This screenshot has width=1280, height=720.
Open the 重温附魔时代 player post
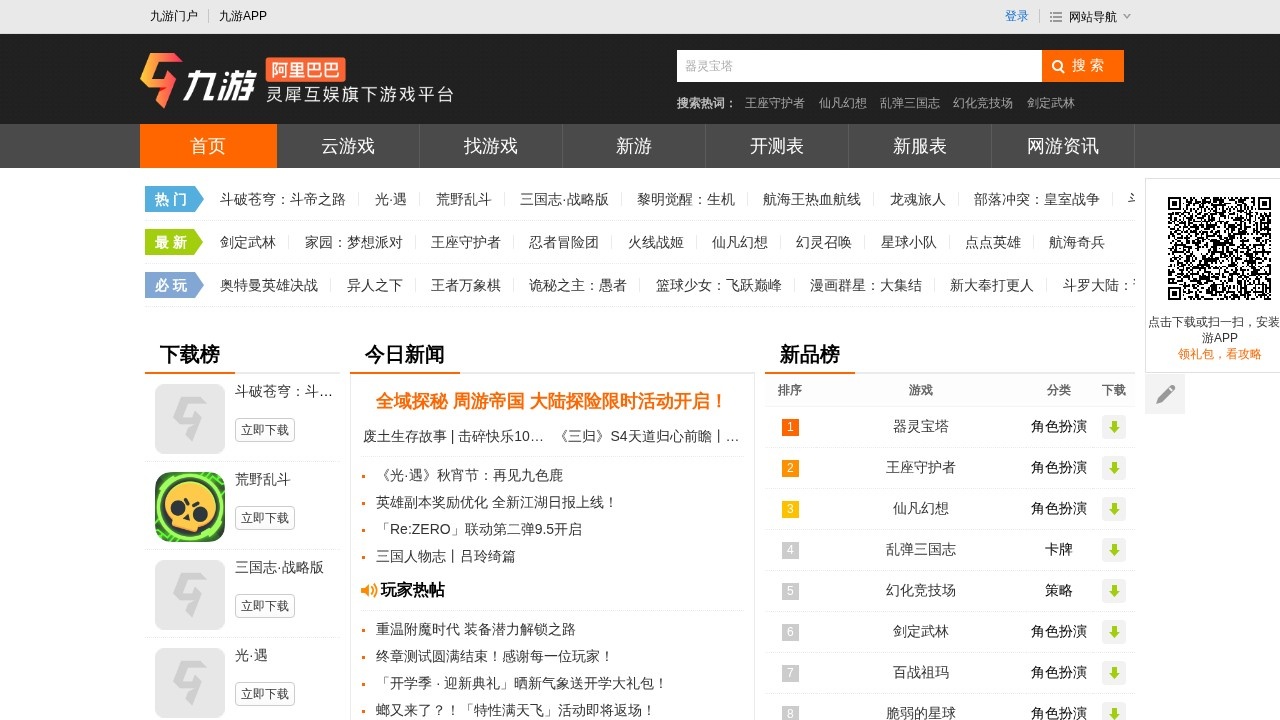(x=476, y=629)
